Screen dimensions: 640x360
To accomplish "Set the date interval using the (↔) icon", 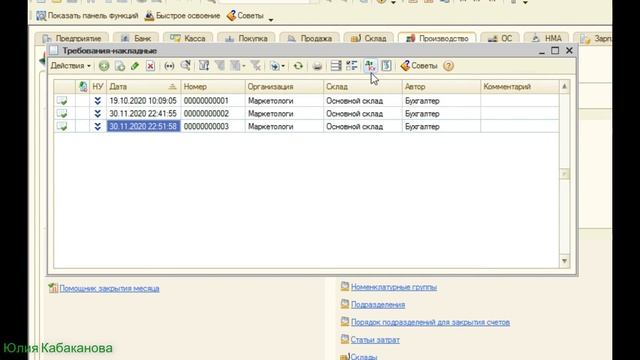I will click(169, 66).
